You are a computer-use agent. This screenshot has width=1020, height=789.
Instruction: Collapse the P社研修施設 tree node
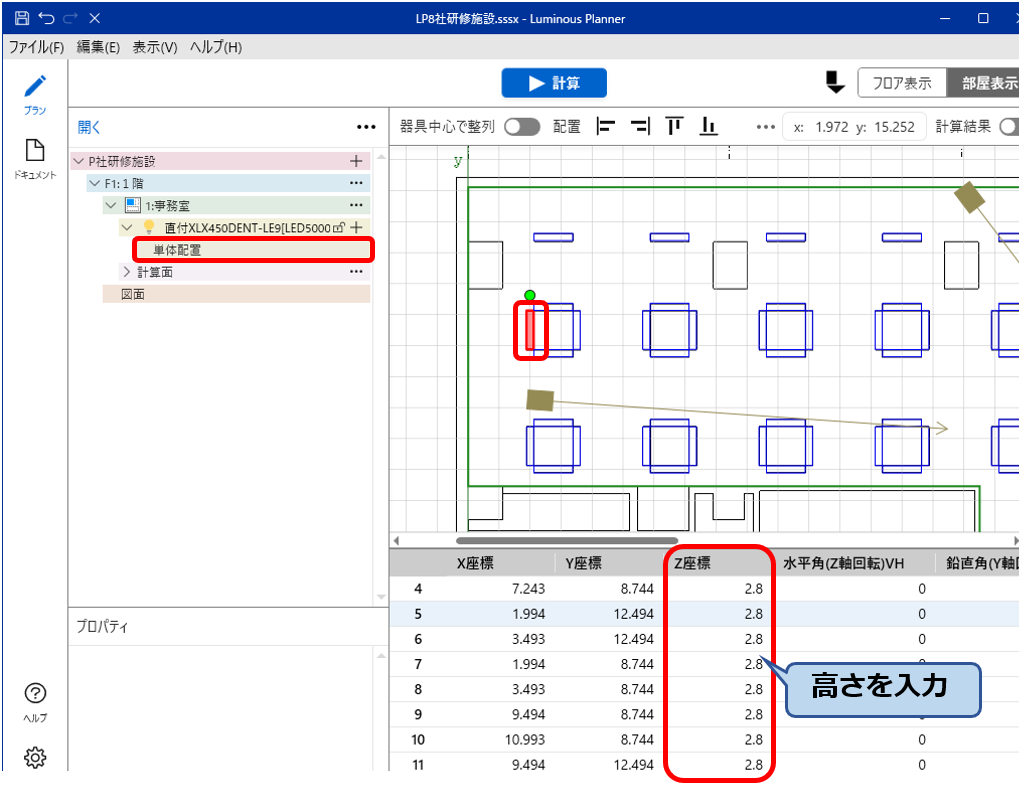79,161
